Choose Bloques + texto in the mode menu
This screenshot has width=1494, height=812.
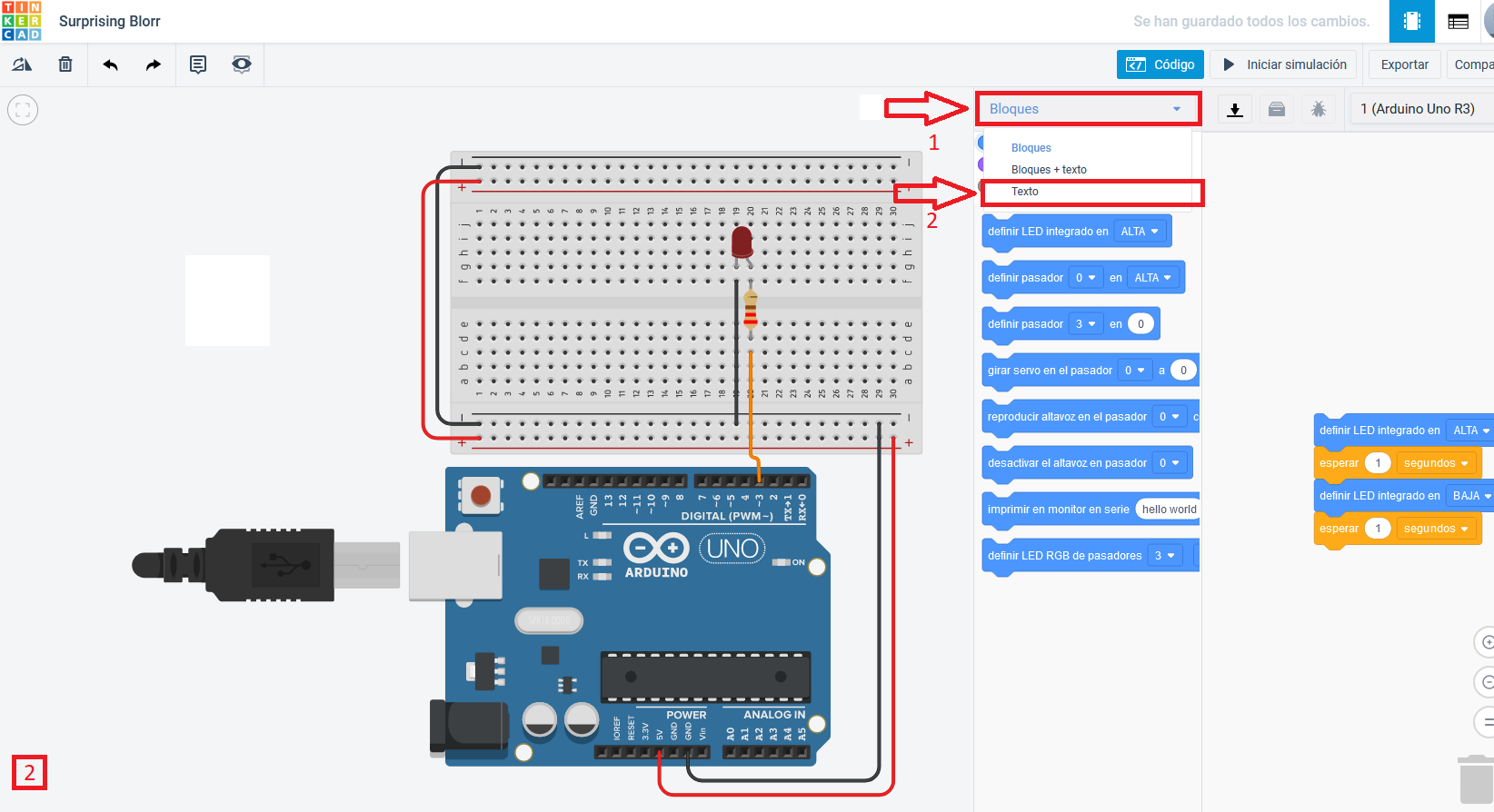(1049, 170)
